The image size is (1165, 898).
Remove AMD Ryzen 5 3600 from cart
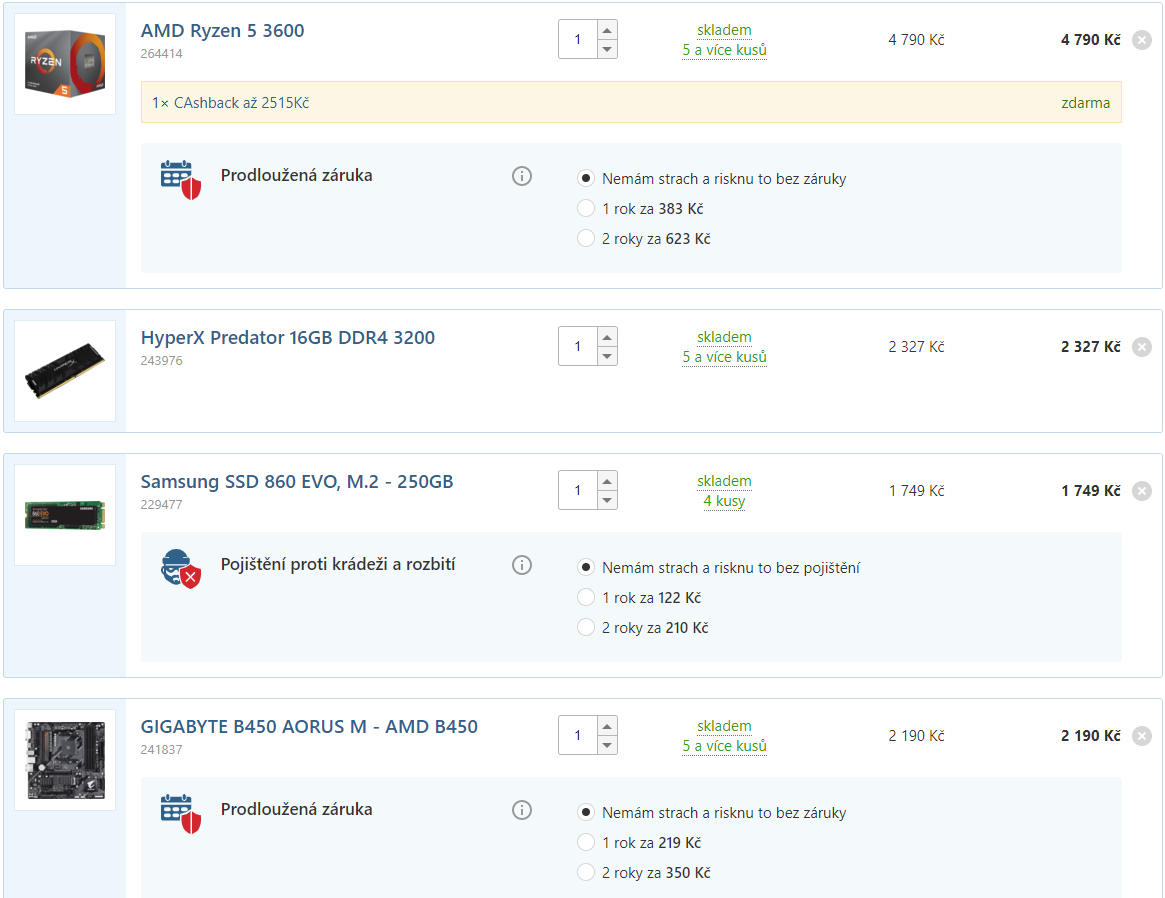click(x=1142, y=40)
